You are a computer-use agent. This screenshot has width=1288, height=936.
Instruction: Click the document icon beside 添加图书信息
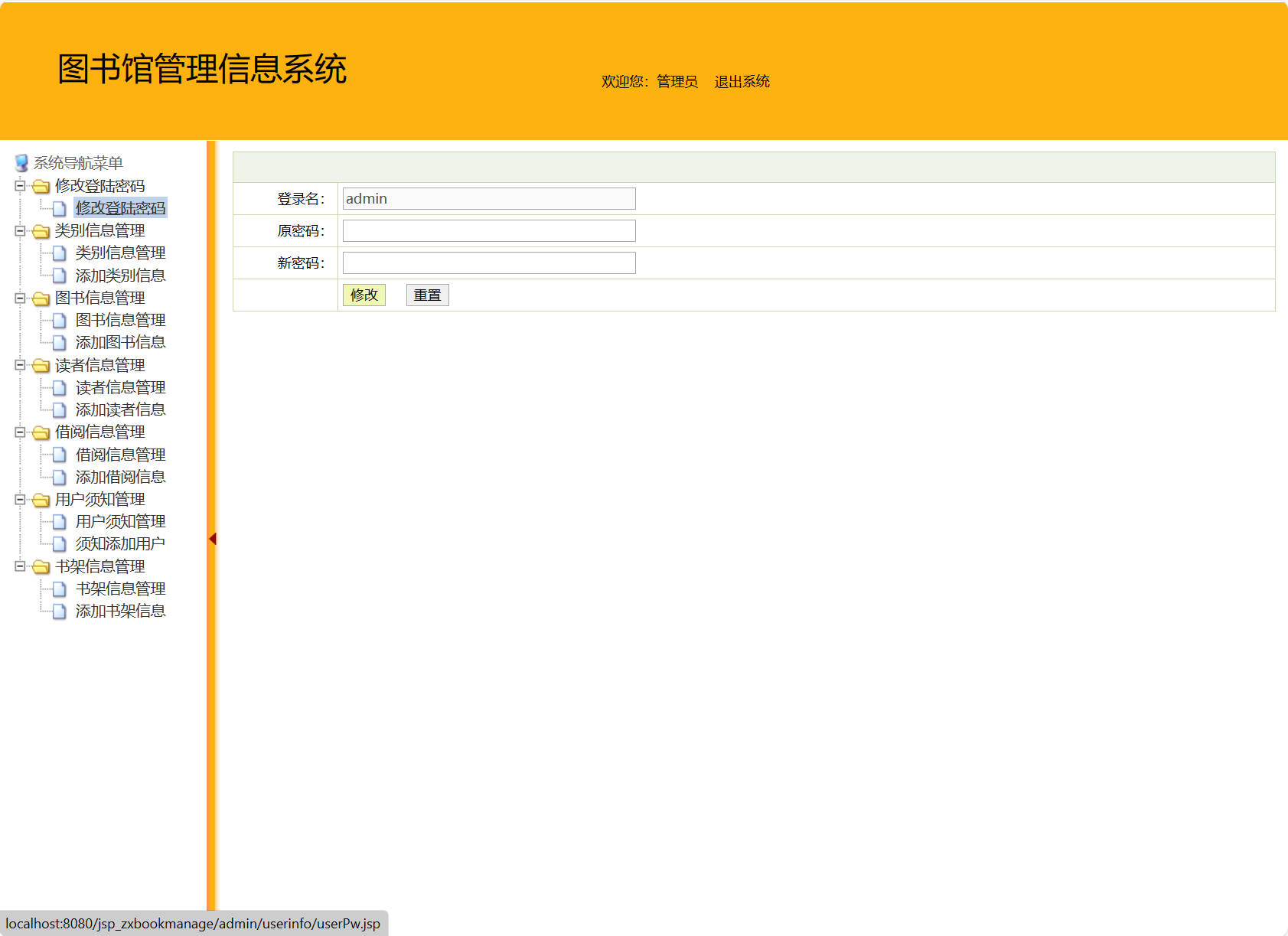tap(60, 342)
